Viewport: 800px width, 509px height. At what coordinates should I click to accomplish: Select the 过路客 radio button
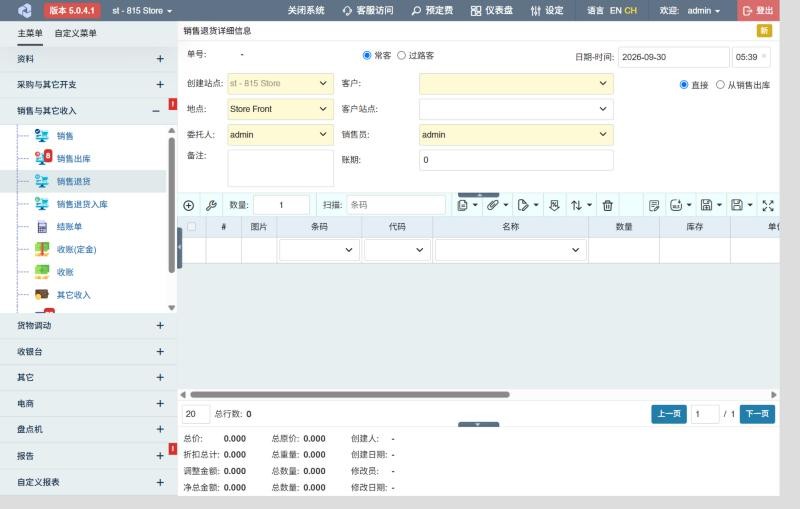pyautogui.click(x=402, y=55)
